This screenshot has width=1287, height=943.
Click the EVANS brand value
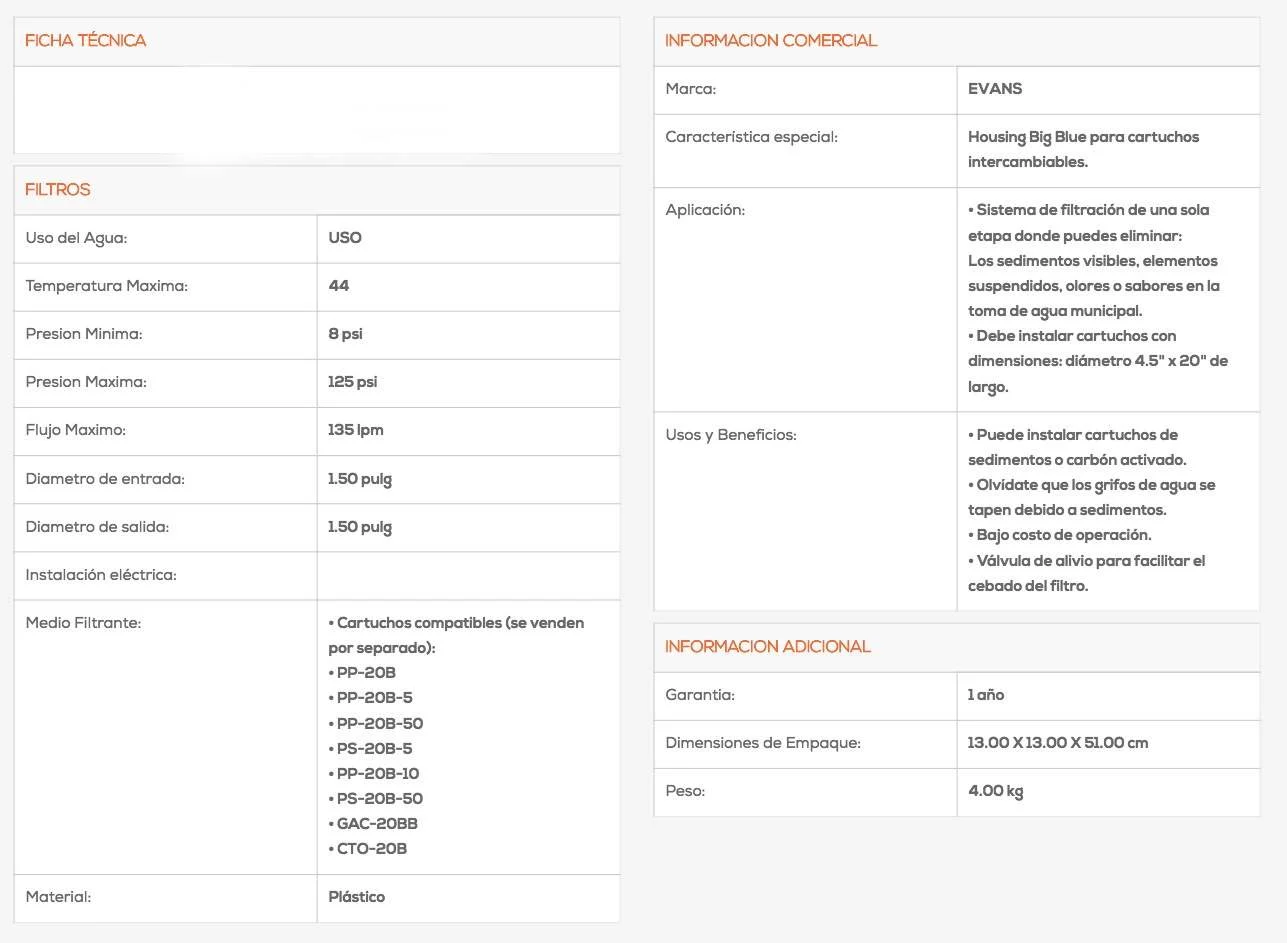pos(995,89)
